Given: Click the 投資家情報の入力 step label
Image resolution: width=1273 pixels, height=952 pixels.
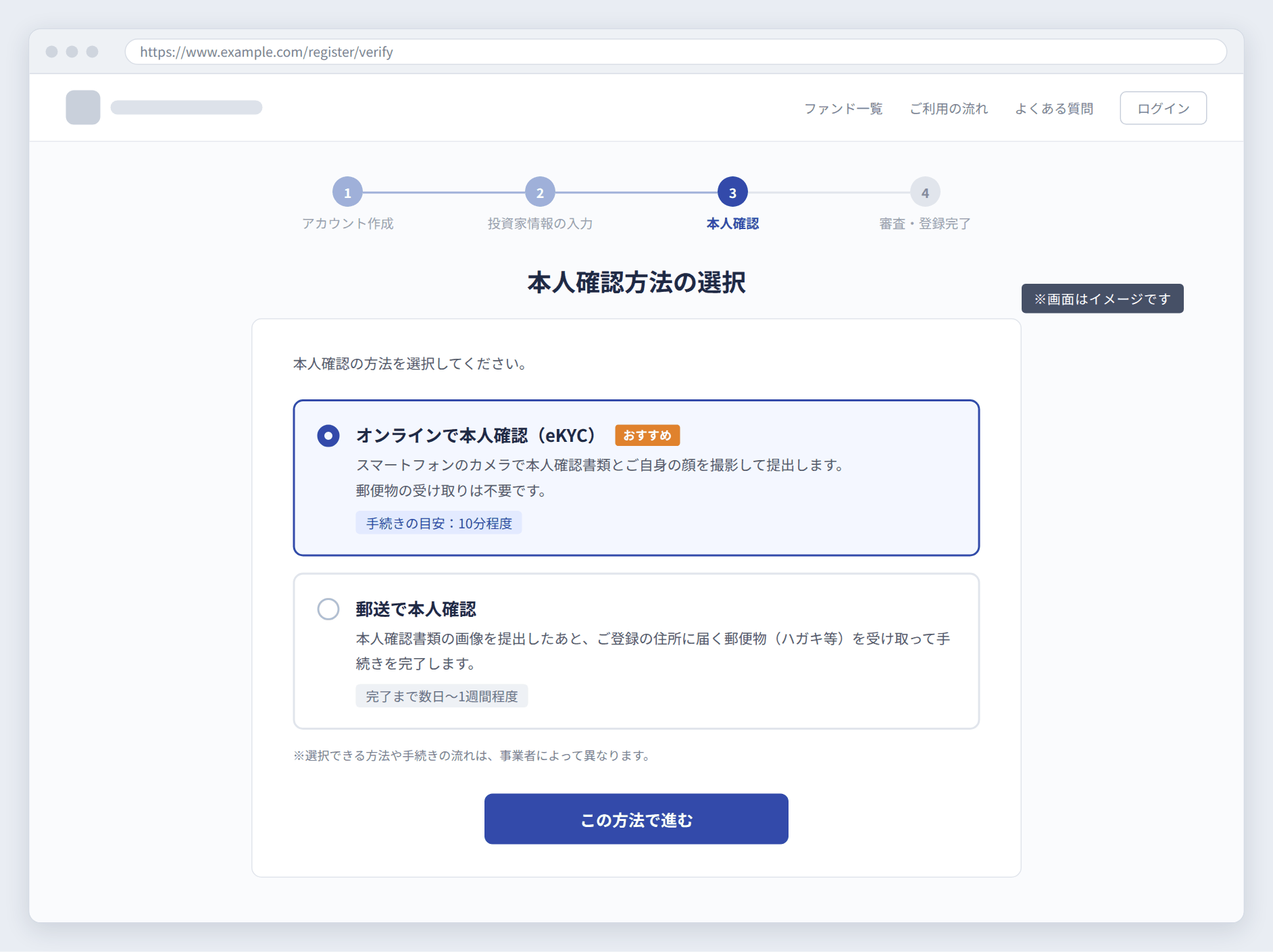Looking at the screenshot, I should (x=540, y=224).
